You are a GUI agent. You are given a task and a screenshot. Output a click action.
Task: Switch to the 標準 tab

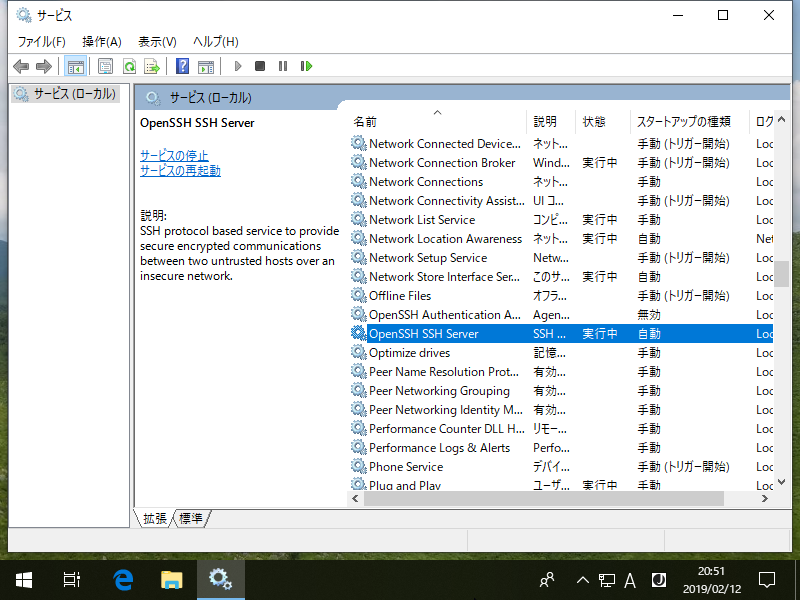coord(189,518)
